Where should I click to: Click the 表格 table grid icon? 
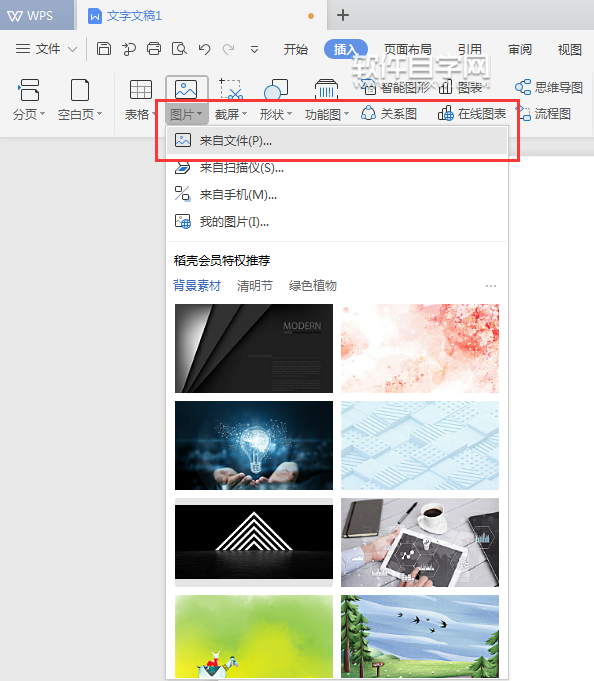point(141,90)
